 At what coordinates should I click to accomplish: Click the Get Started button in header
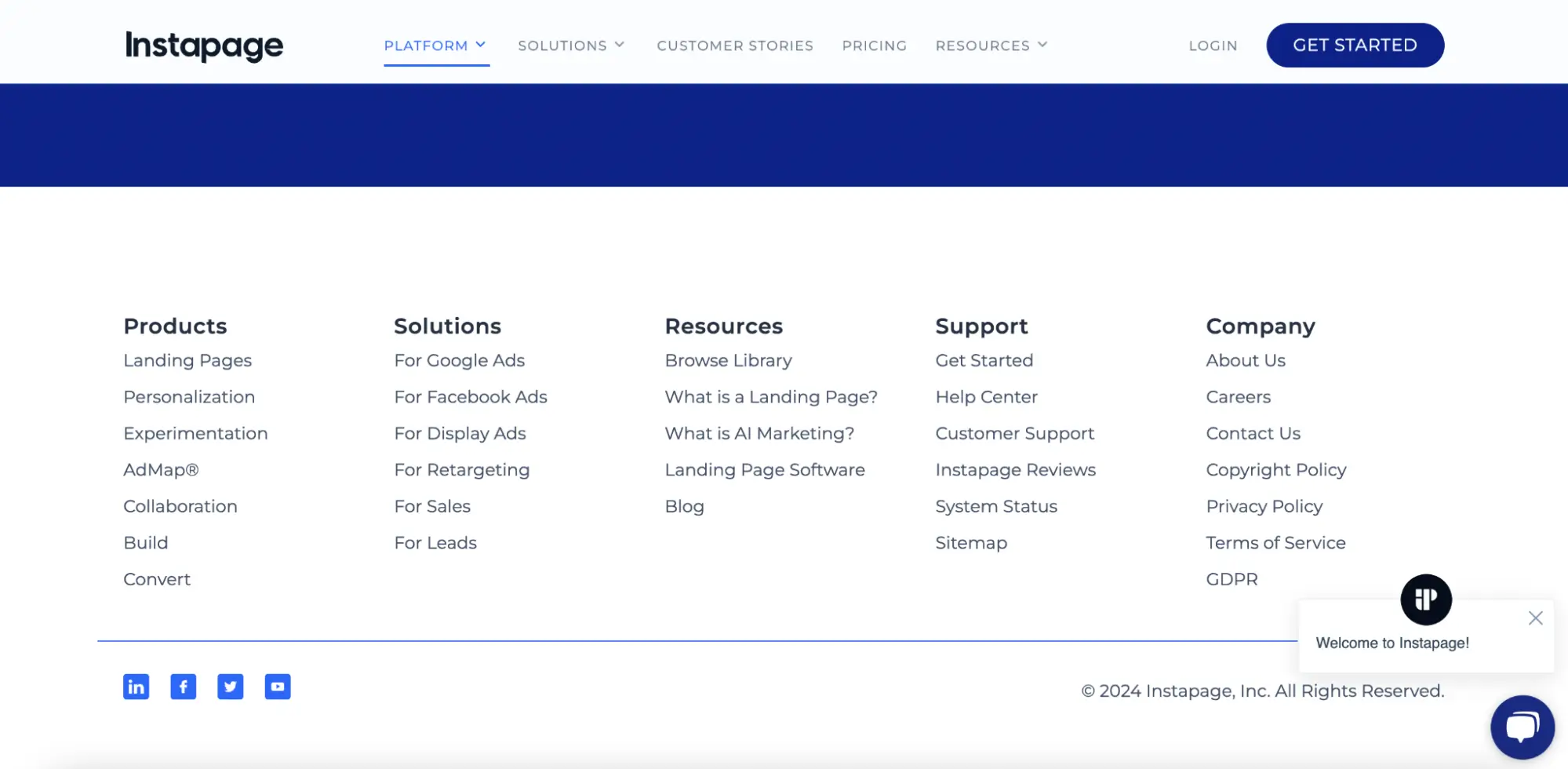1355,46
